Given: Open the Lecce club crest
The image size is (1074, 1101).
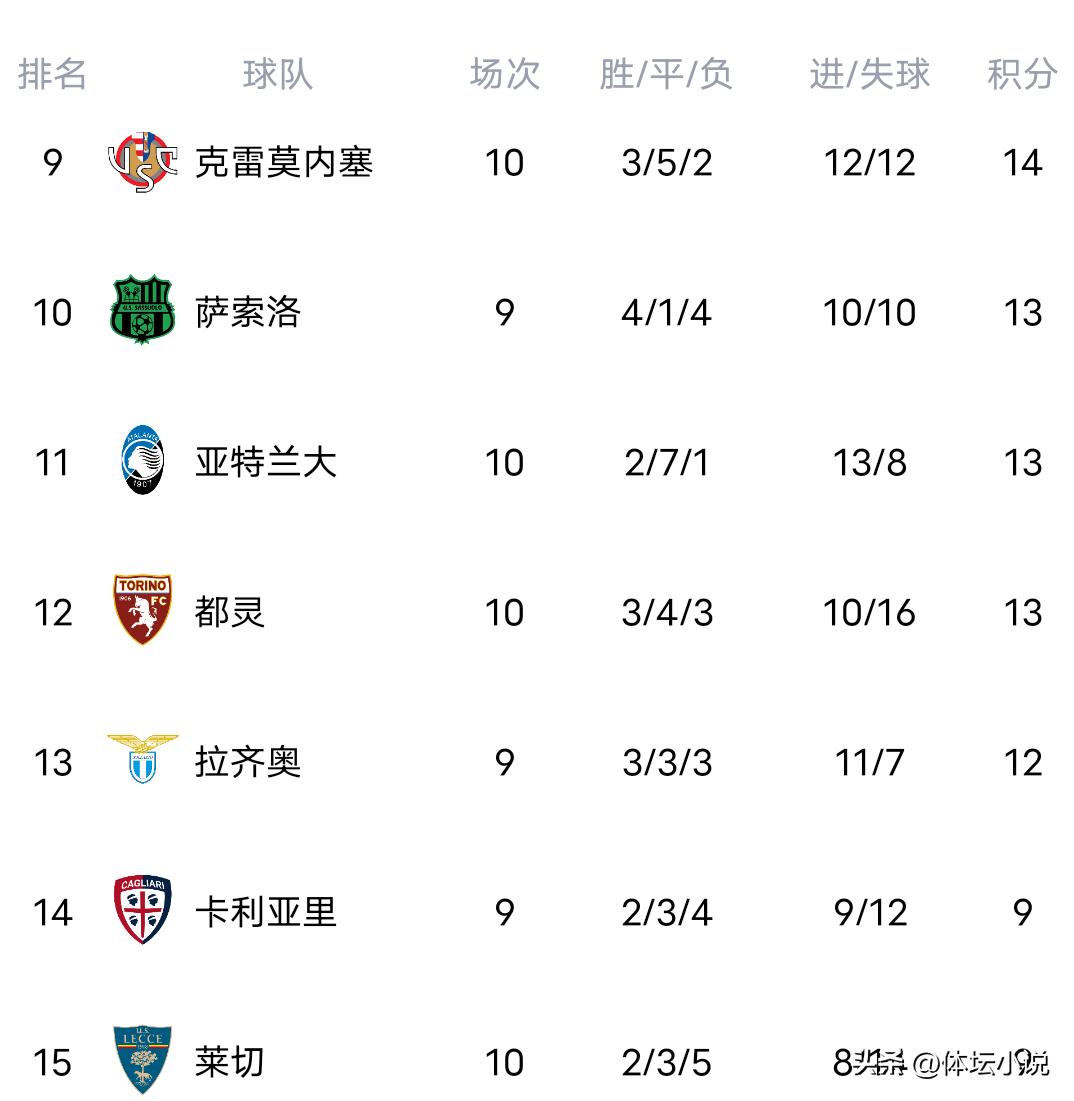Looking at the screenshot, I should [142, 1059].
